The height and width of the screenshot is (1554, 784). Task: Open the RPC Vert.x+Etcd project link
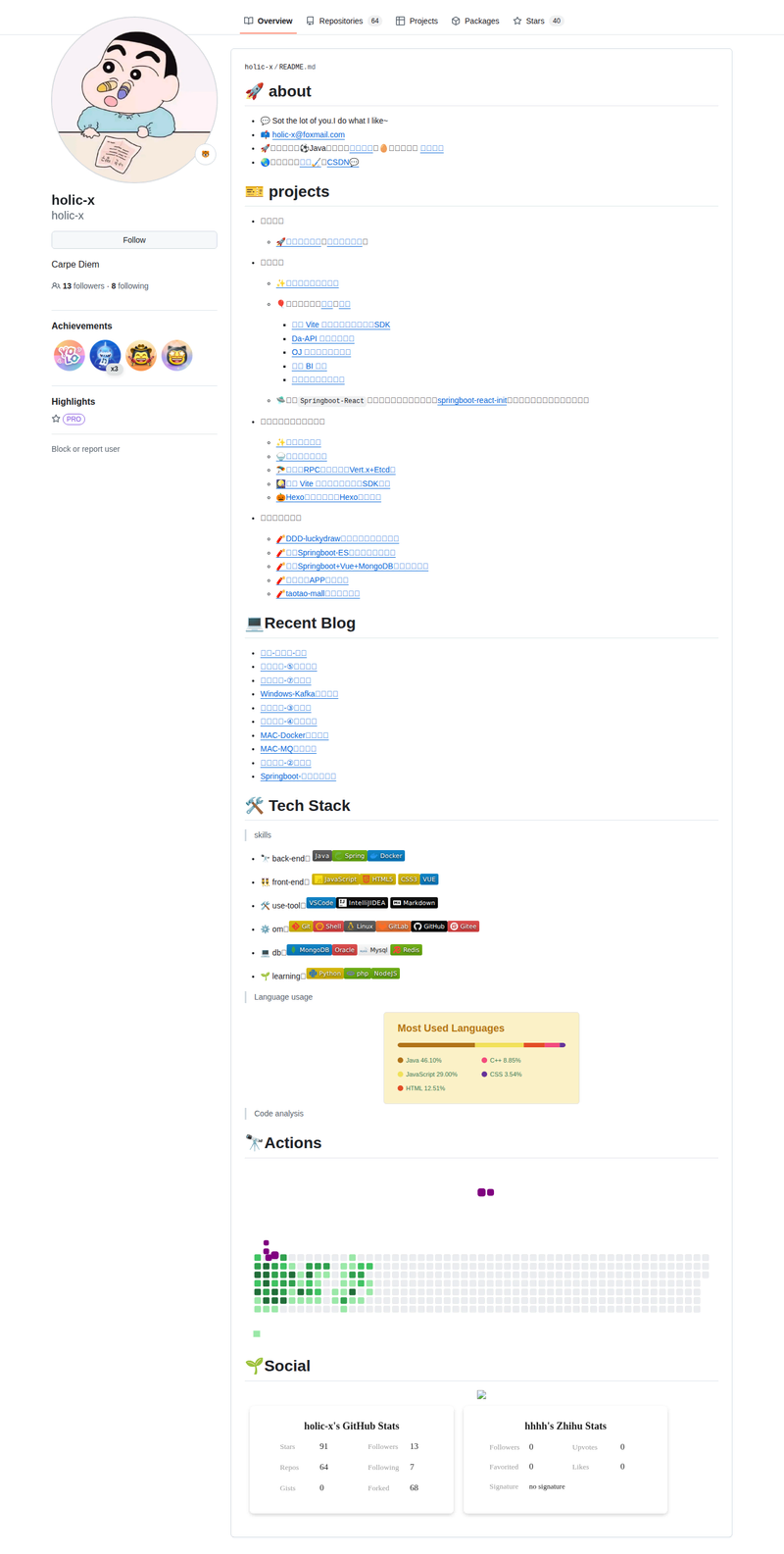point(335,470)
